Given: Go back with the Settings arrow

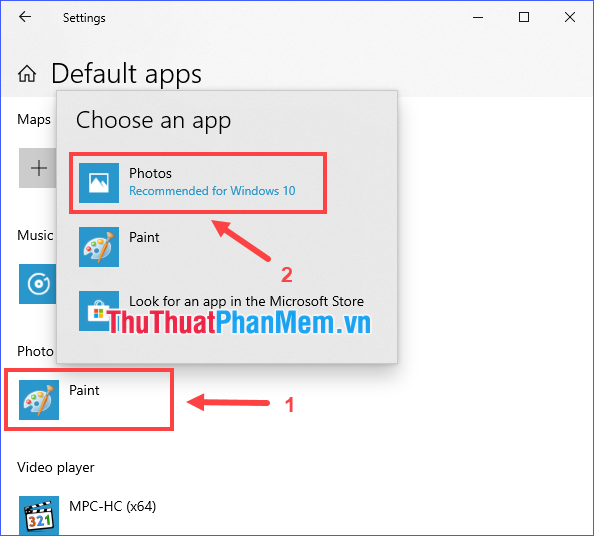Looking at the screenshot, I should click(25, 17).
